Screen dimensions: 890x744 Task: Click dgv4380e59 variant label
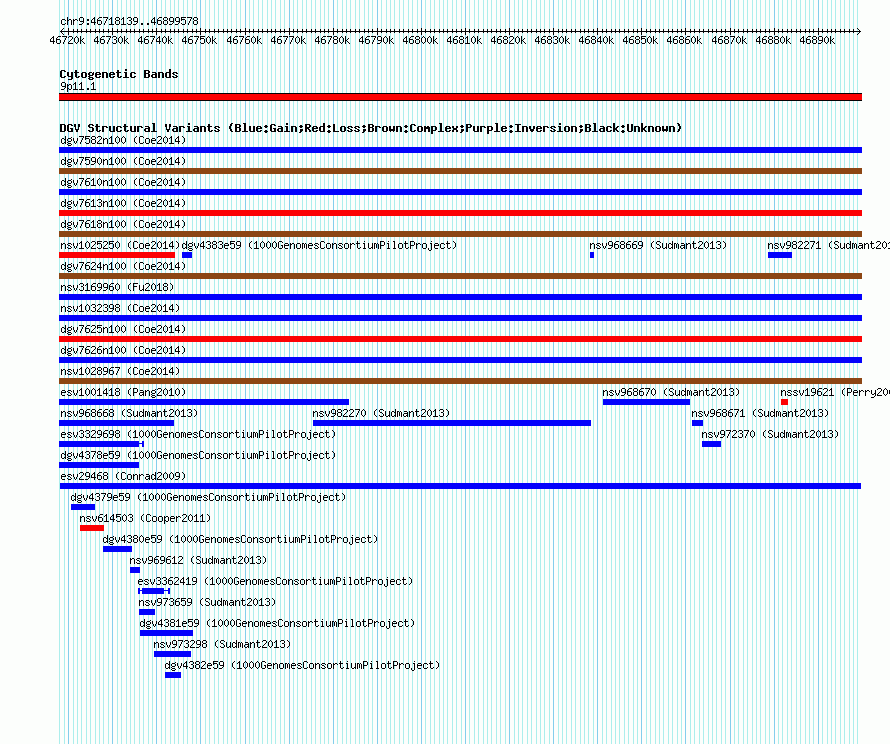tap(240, 539)
